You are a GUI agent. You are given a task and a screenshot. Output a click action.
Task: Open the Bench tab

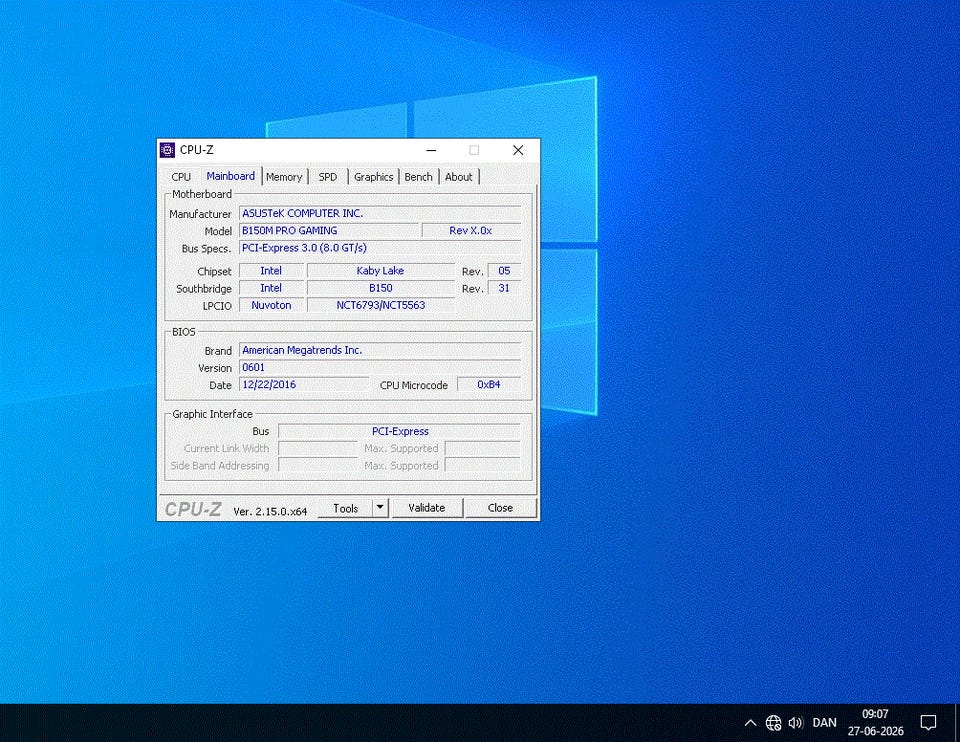coord(419,177)
